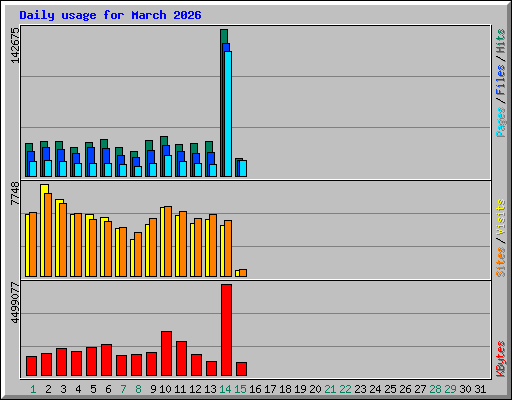Click the small orange Sites bar for day 15
This screenshot has height=400, width=512.
(x=243, y=273)
